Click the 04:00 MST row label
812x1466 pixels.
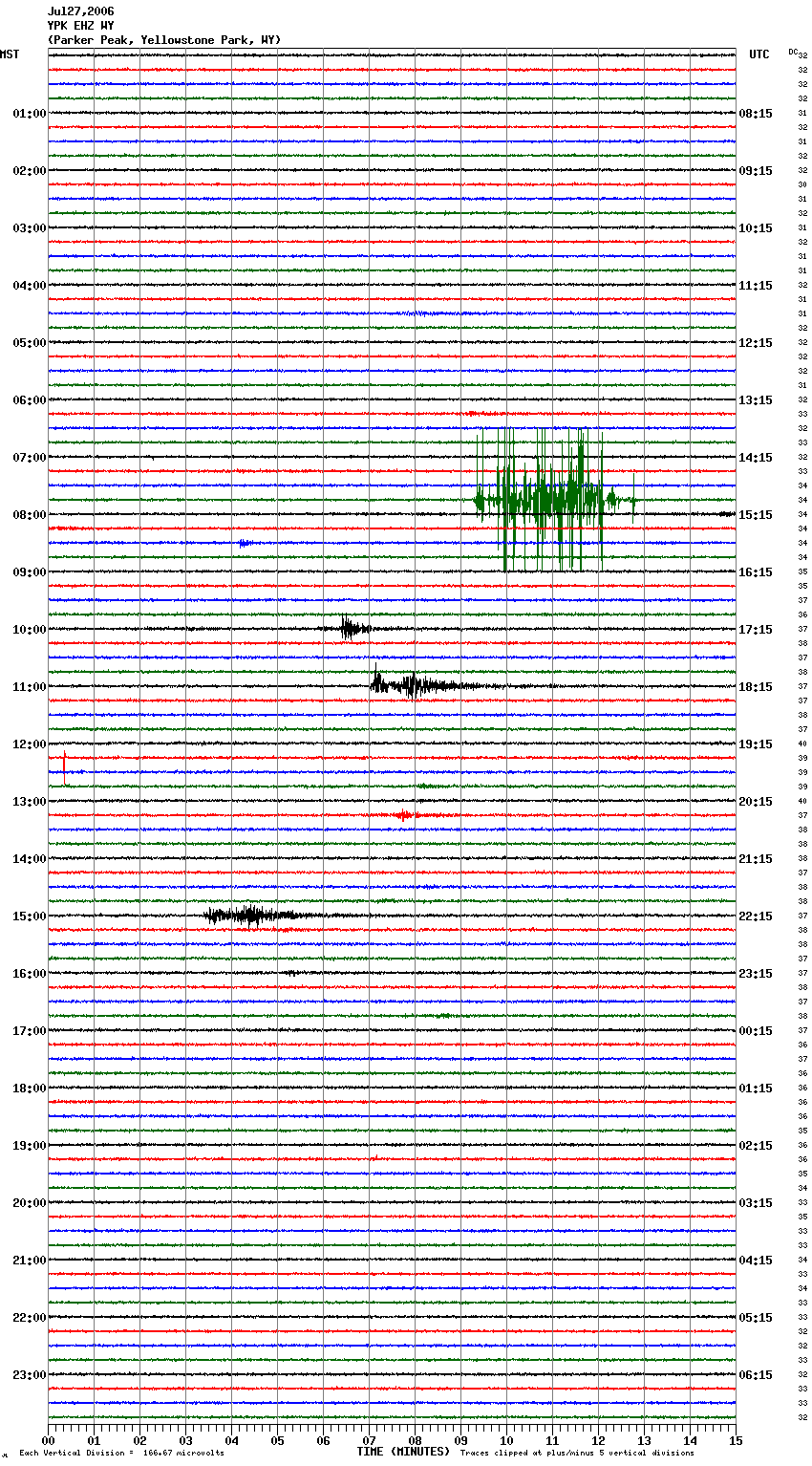point(30,286)
